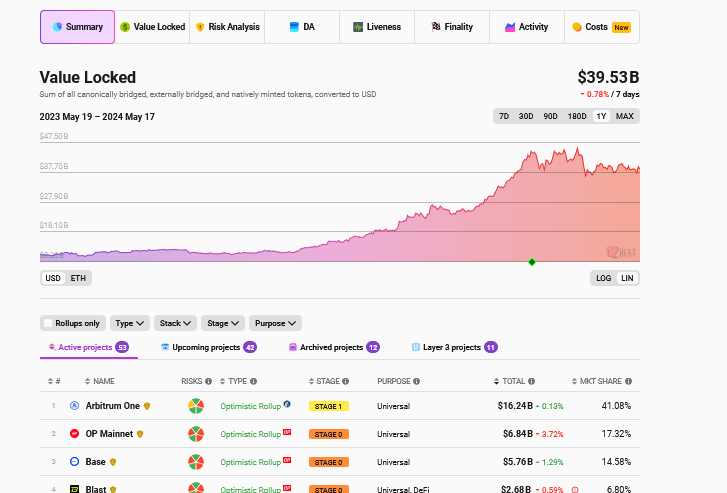The height and width of the screenshot is (493, 727).
Task: Click OP Mainnet's shield badge icon
Action: (x=140, y=434)
